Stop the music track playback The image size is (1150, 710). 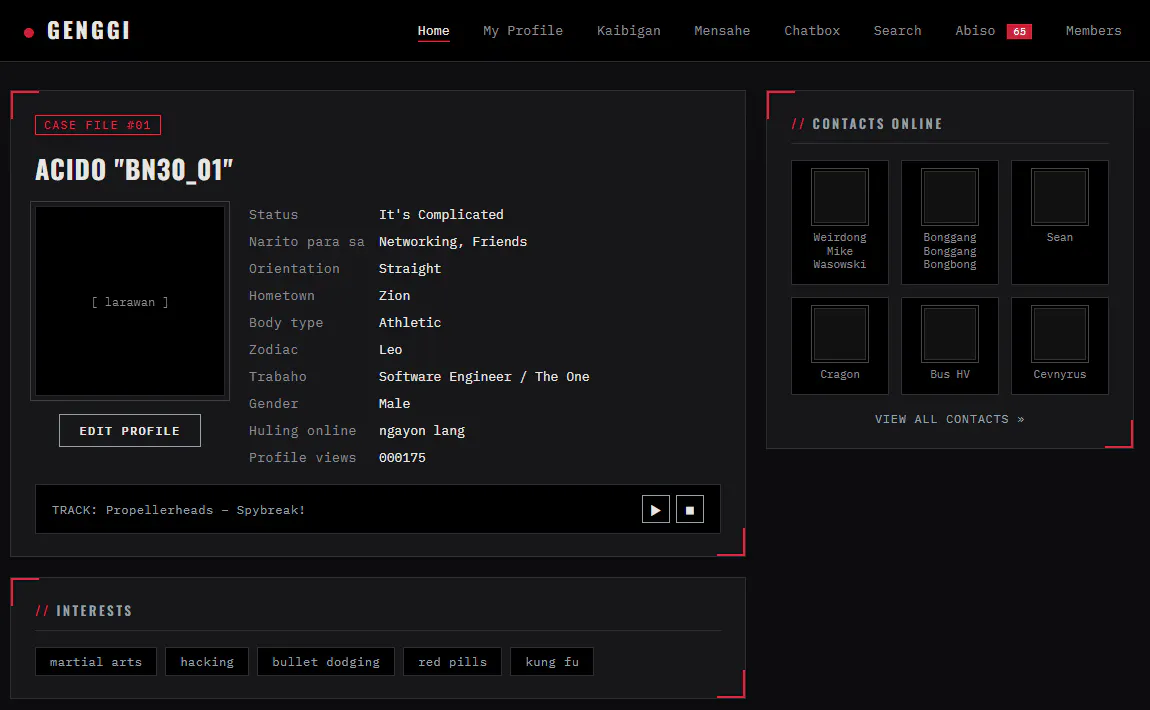pos(689,509)
